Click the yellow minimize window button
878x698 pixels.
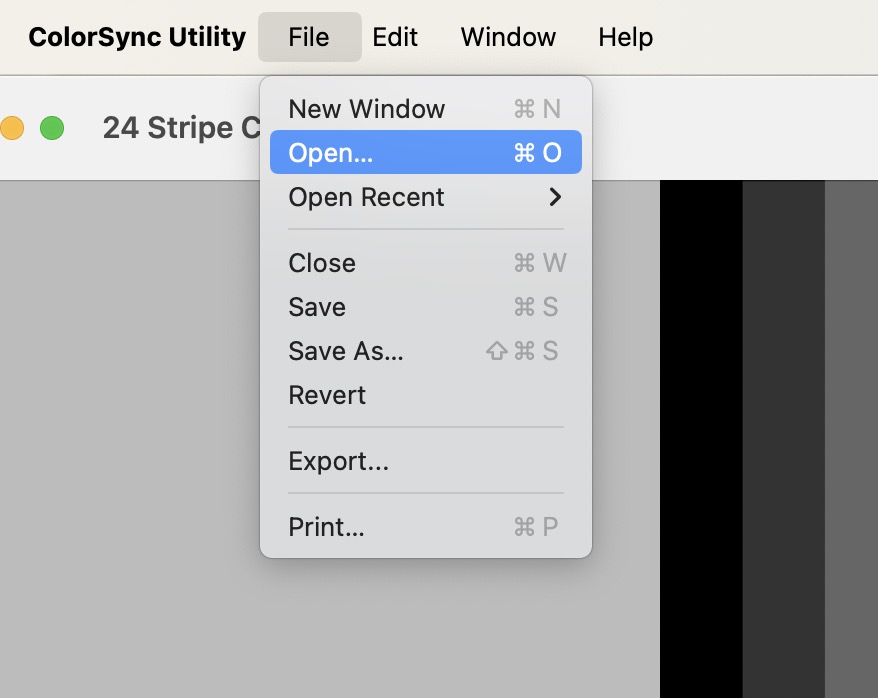point(11,128)
